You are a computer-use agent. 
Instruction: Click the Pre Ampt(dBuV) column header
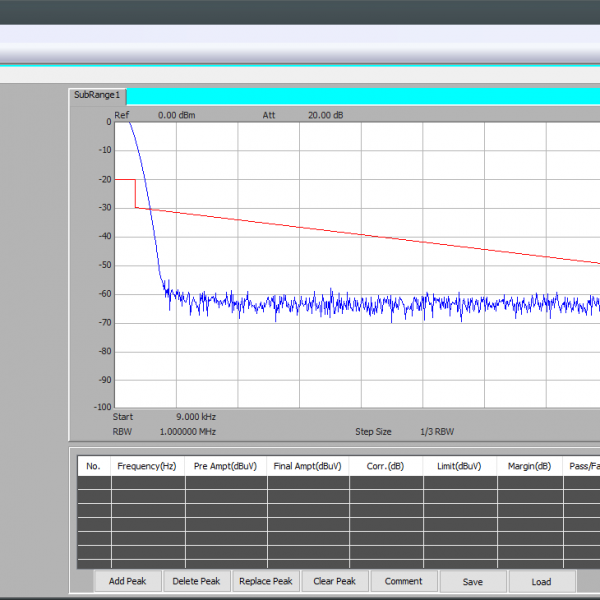tap(225, 466)
